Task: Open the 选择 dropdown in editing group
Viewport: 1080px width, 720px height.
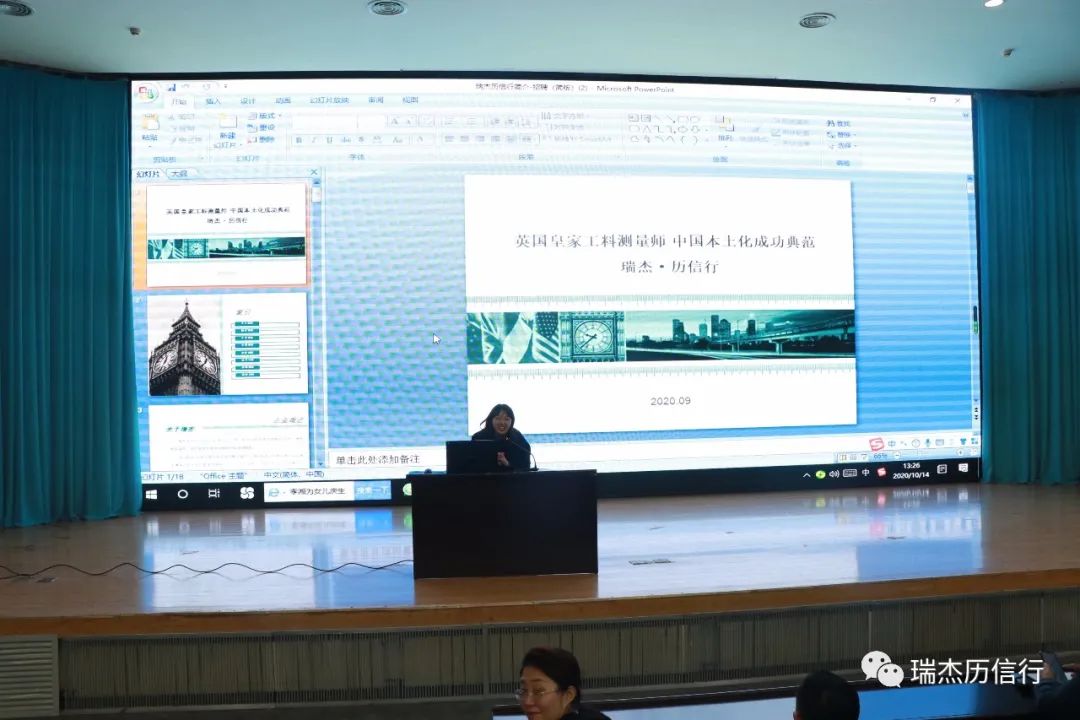Action: point(842,146)
